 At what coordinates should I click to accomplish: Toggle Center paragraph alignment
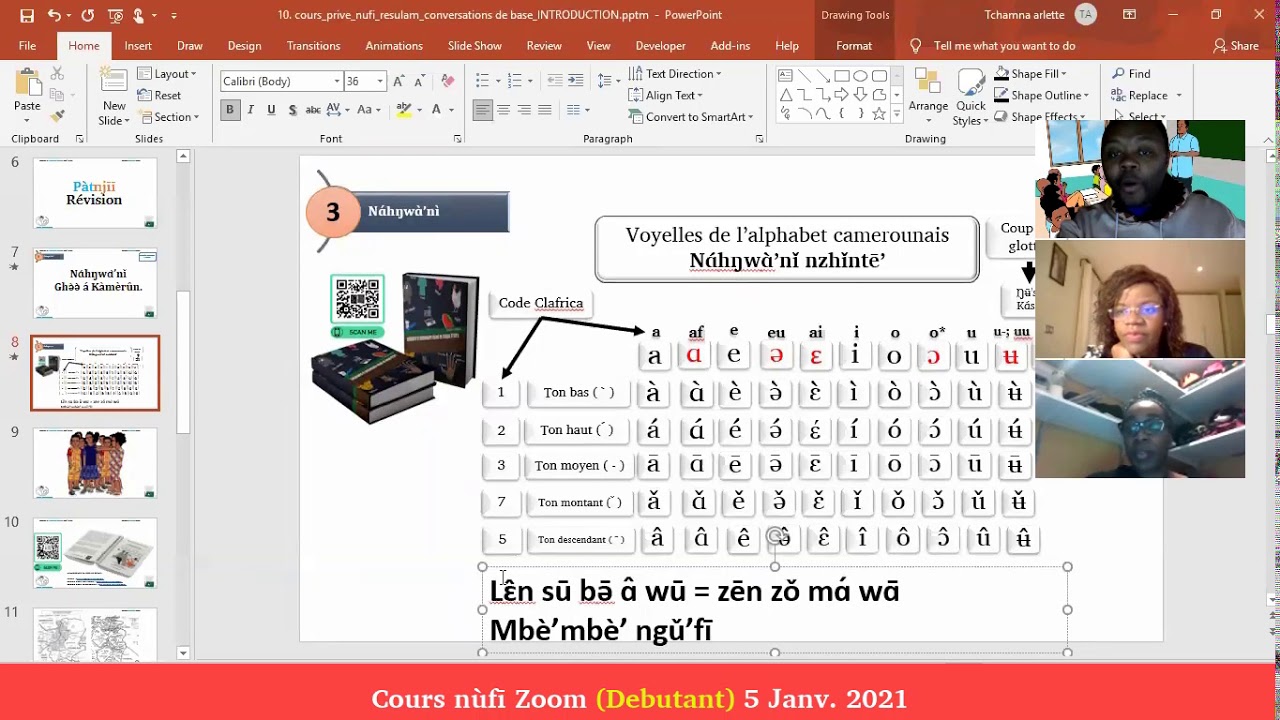[x=504, y=110]
